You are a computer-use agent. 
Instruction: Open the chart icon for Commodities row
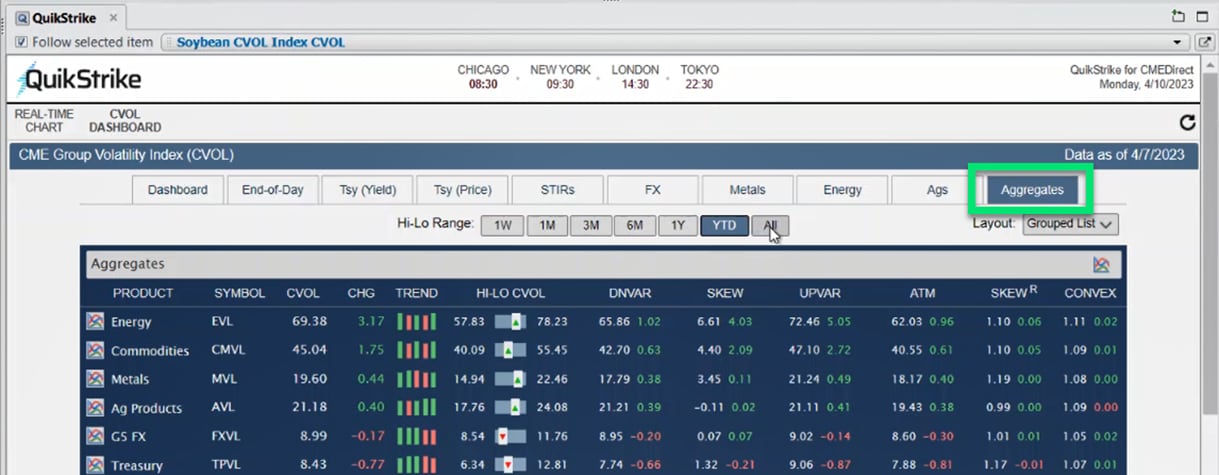coord(95,351)
